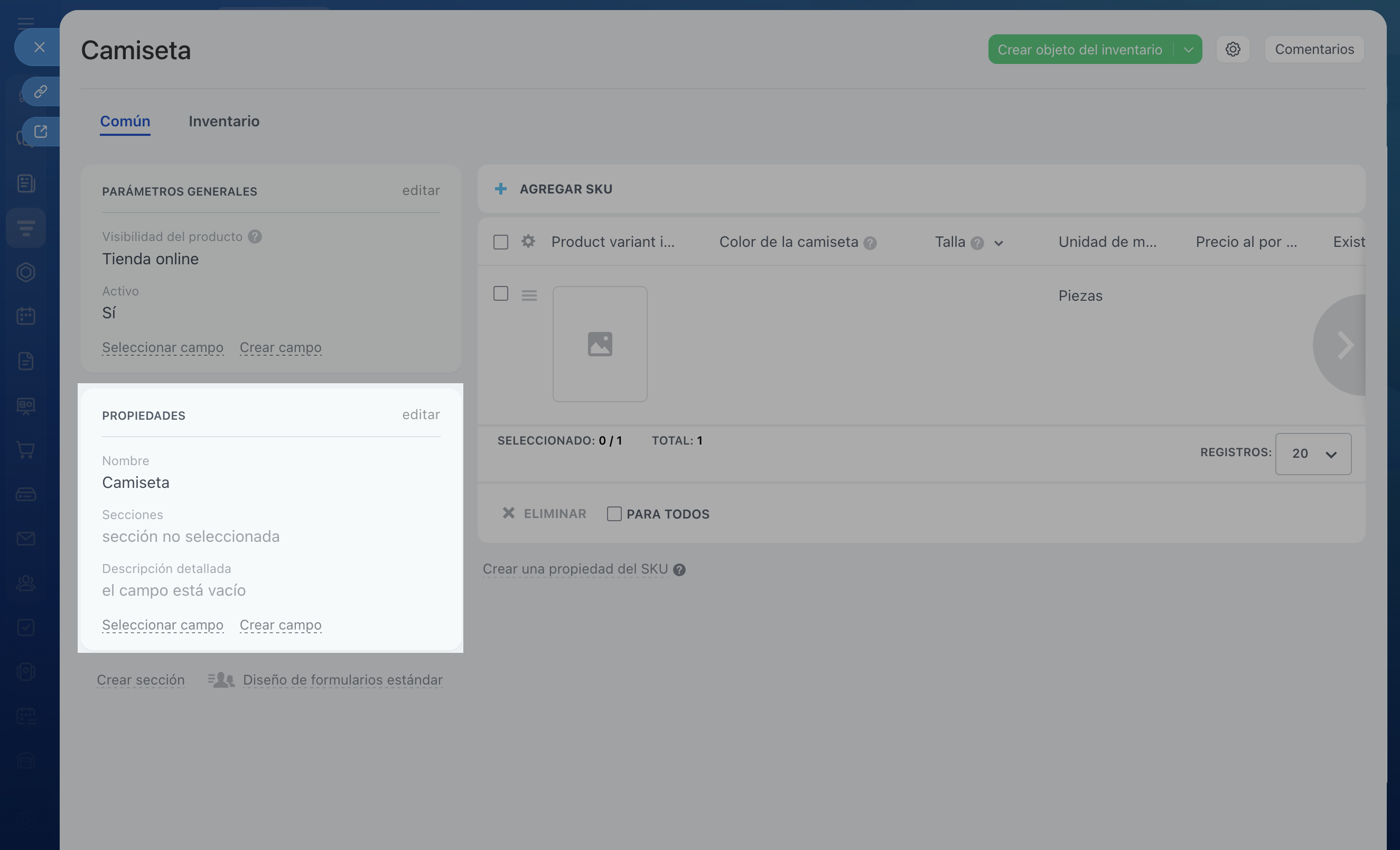1400x850 pixels.
Task: Check the SKU row checkbox
Action: pyautogui.click(x=501, y=293)
